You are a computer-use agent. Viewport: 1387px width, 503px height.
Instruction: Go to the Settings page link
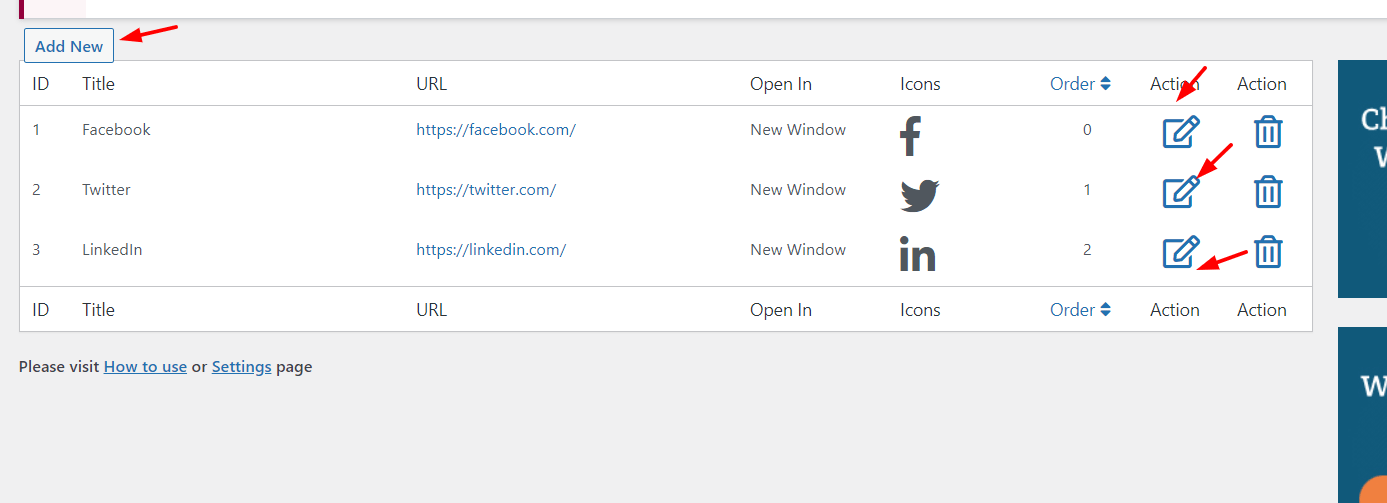pyautogui.click(x=241, y=367)
